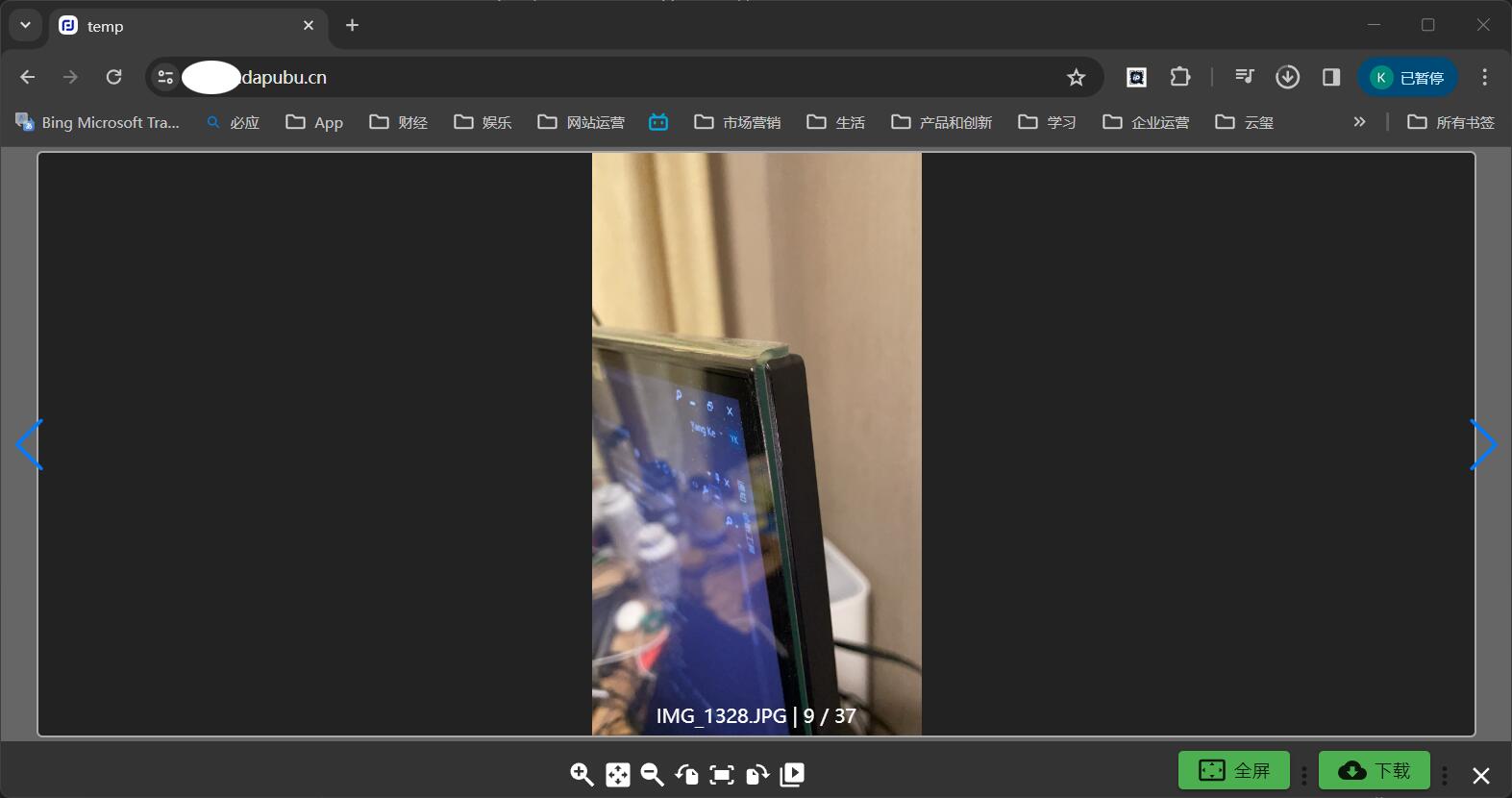Open the browser downloads icon
The height and width of the screenshot is (798, 1512).
tap(1288, 77)
